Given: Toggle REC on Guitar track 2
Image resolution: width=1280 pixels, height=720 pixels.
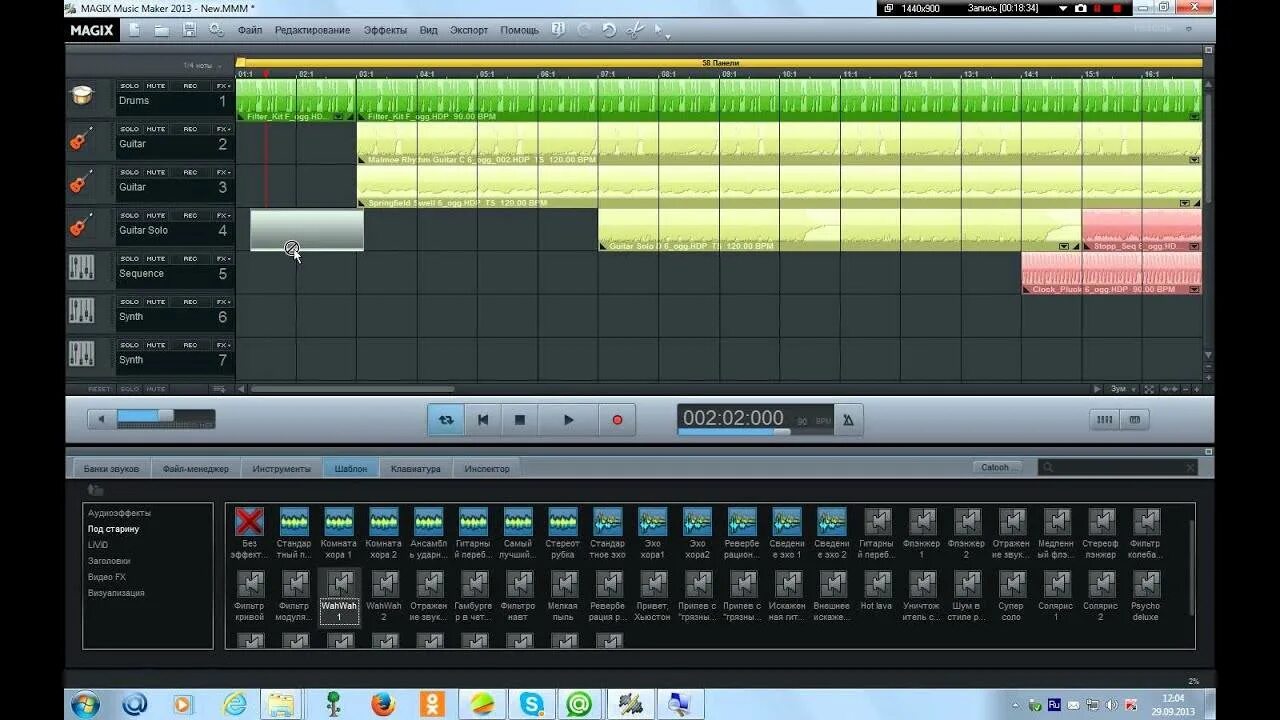Looking at the screenshot, I should pos(190,129).
